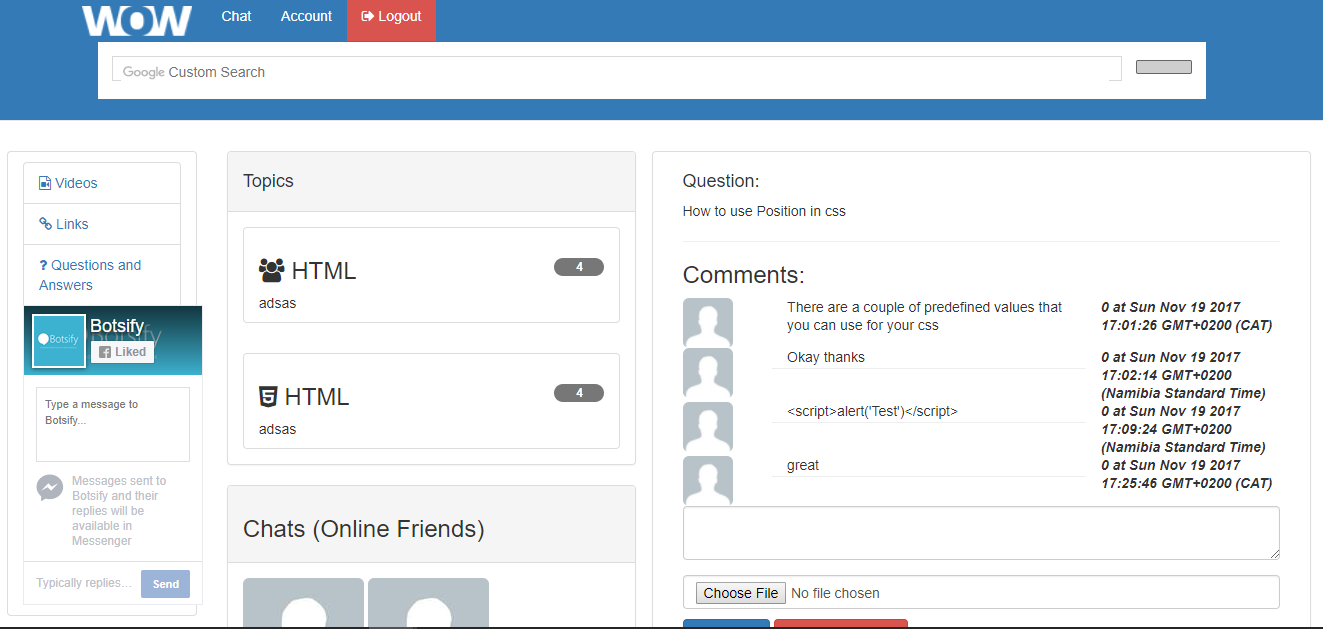Click the Messenger lightning icon
This screenshot has width=1323, height=629.
[50, 487]
